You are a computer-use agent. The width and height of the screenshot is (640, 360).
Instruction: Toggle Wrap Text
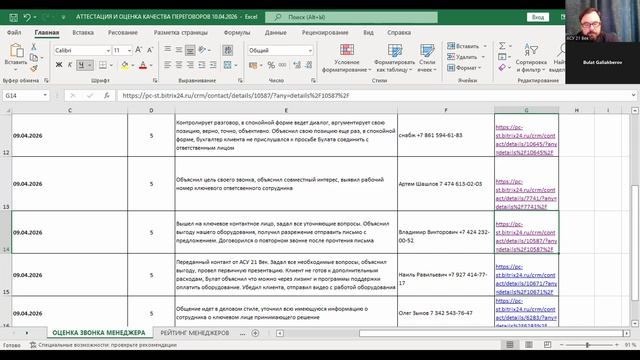pos(228,50)
